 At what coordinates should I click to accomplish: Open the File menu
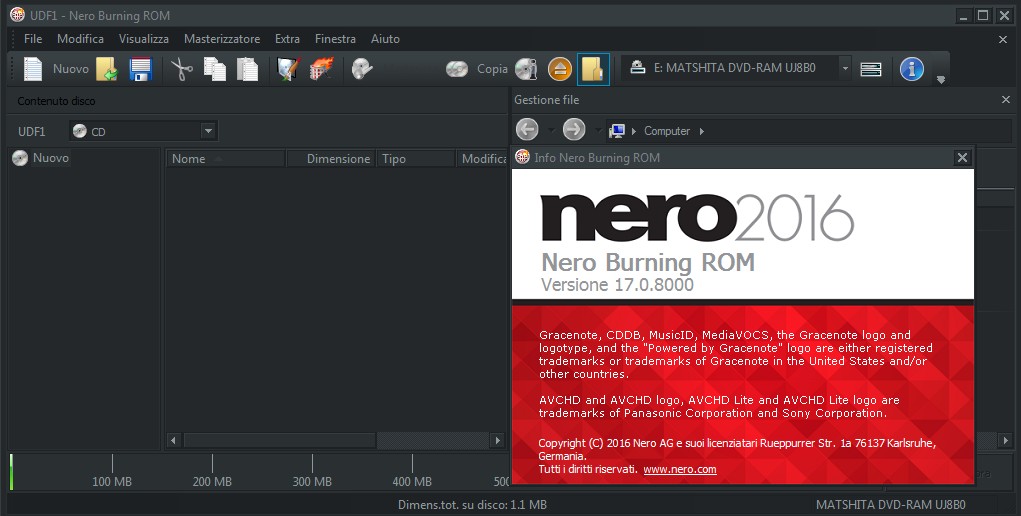[x=33, y=39]
